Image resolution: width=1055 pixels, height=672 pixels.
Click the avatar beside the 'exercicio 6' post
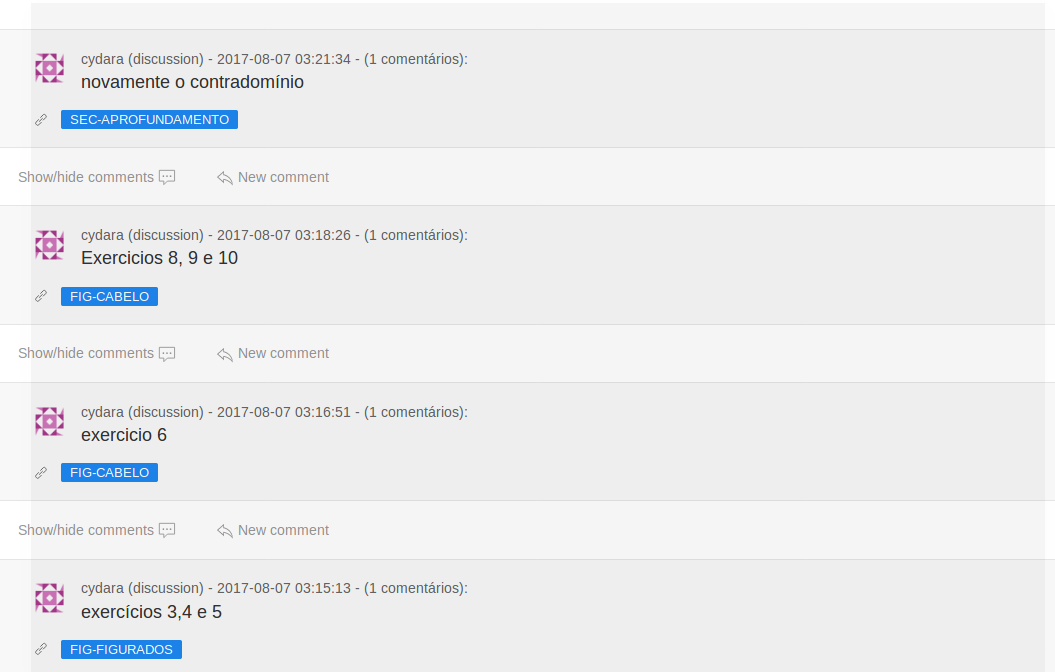point(49,421)
